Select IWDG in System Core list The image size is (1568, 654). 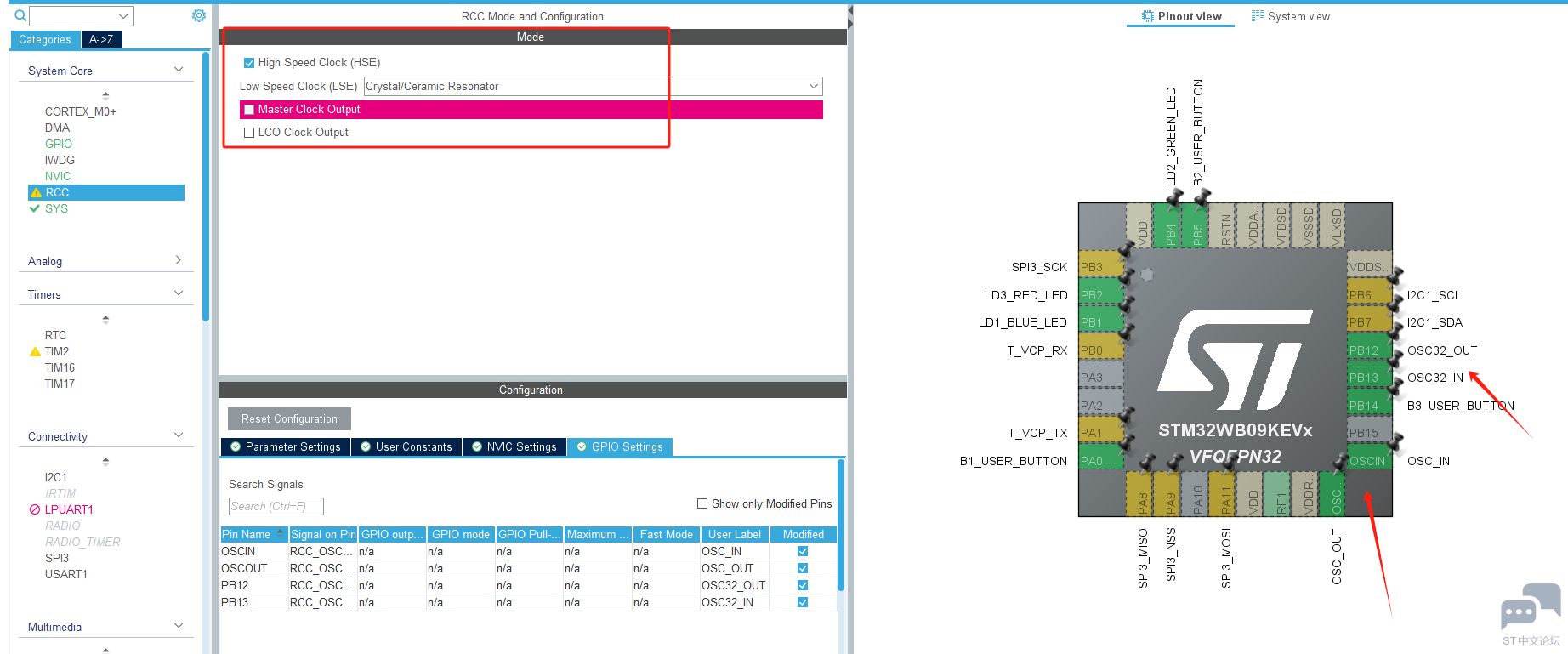point(60,161)
